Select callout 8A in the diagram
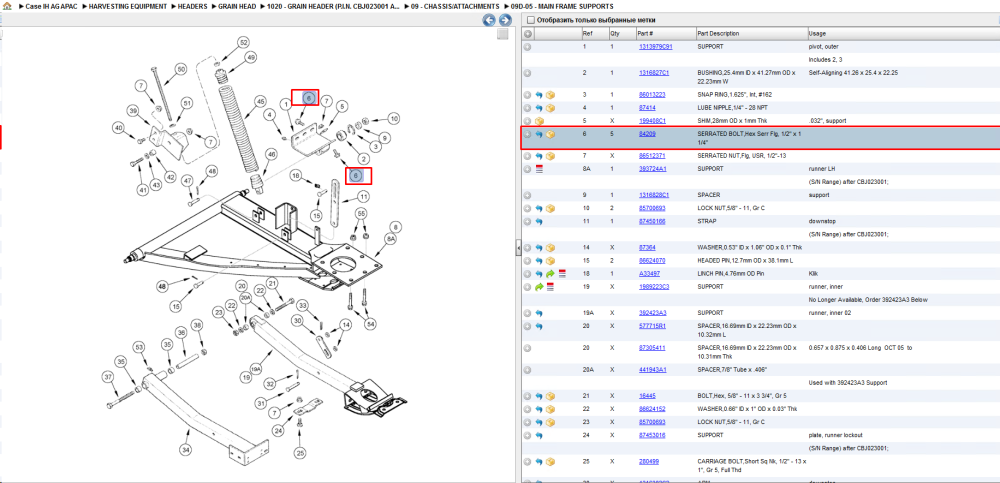Screen dimensions: 1000x483 [x=391, y=238]
